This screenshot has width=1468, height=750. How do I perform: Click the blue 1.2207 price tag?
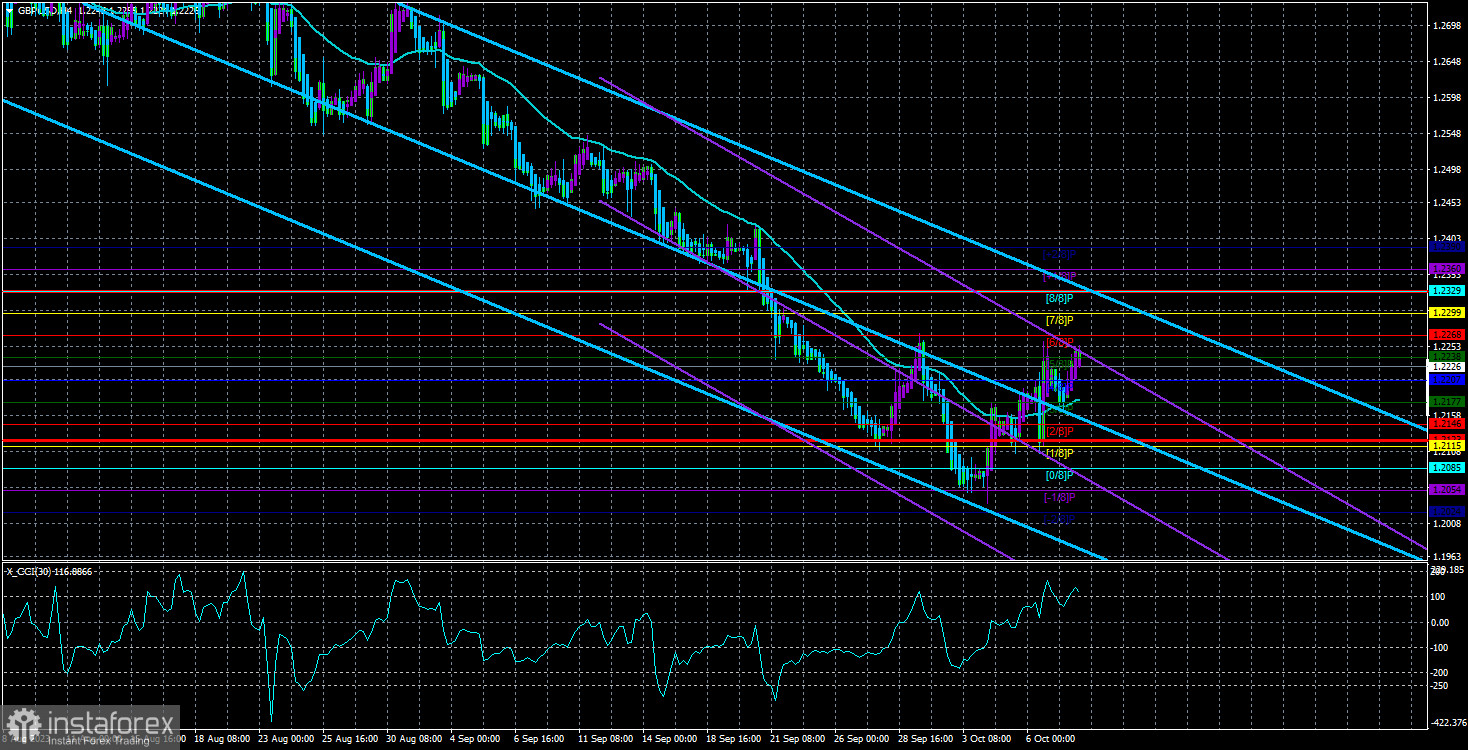point(1447,380)
